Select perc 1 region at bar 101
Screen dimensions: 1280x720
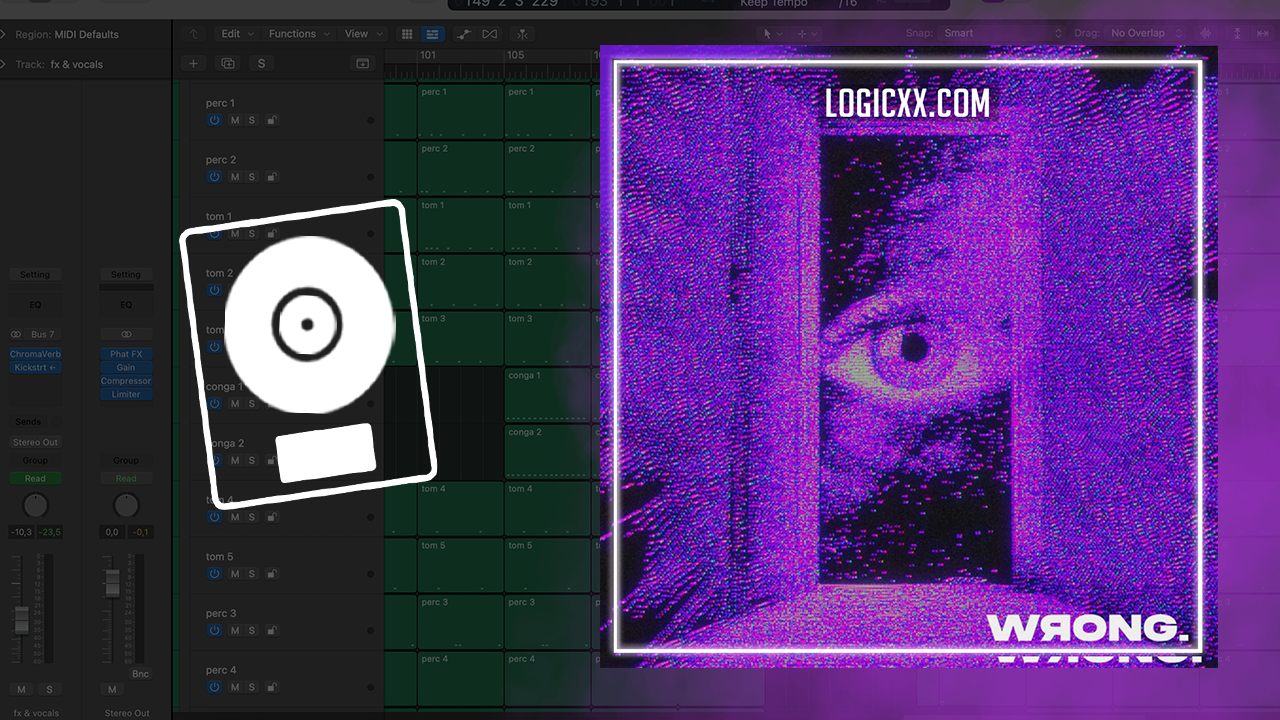pos(461,111)
